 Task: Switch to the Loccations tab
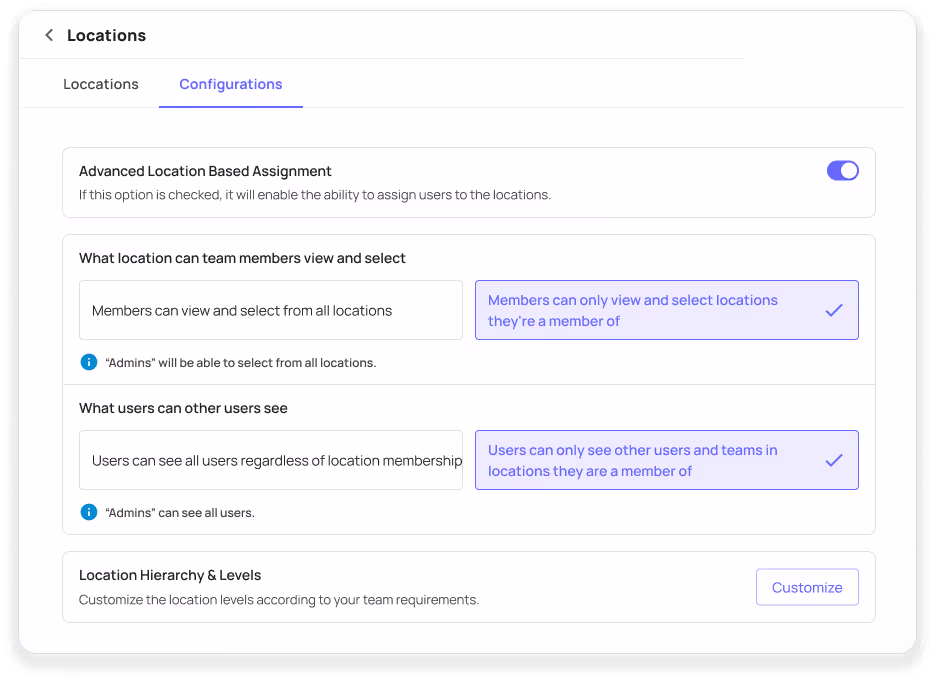pyautogui.click(x=101, y=84)
